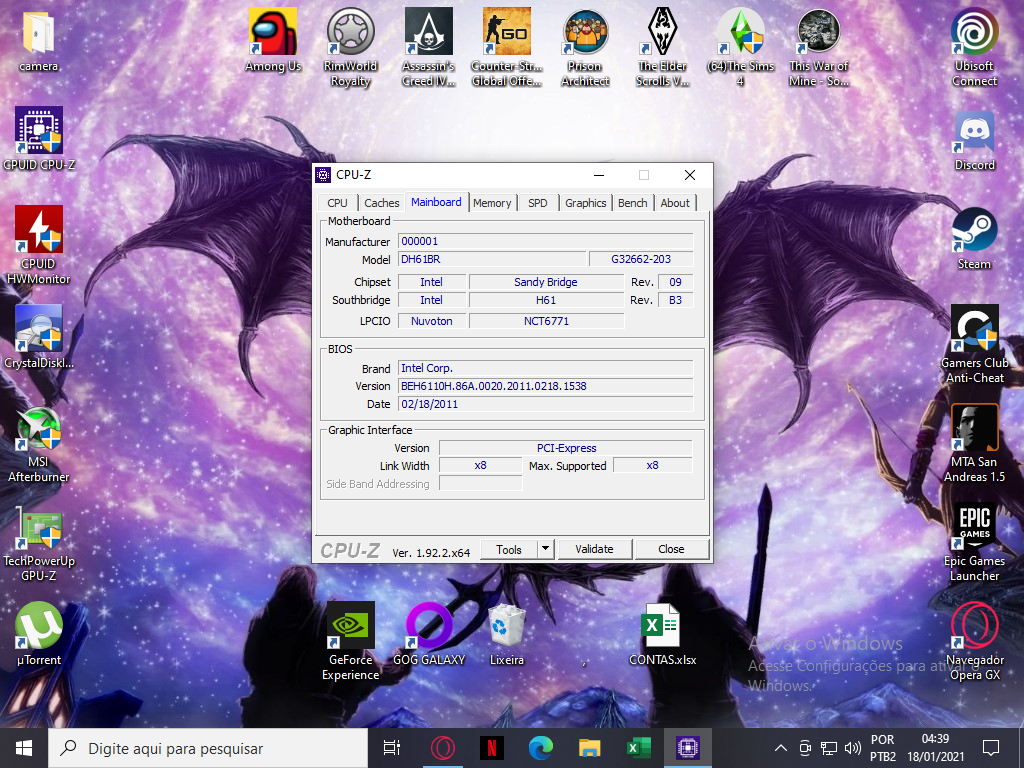Image resolution: width=1024 pixels, height=768 pixels.
Task: Click the PCI-Express version value
Action: (566, 448)
